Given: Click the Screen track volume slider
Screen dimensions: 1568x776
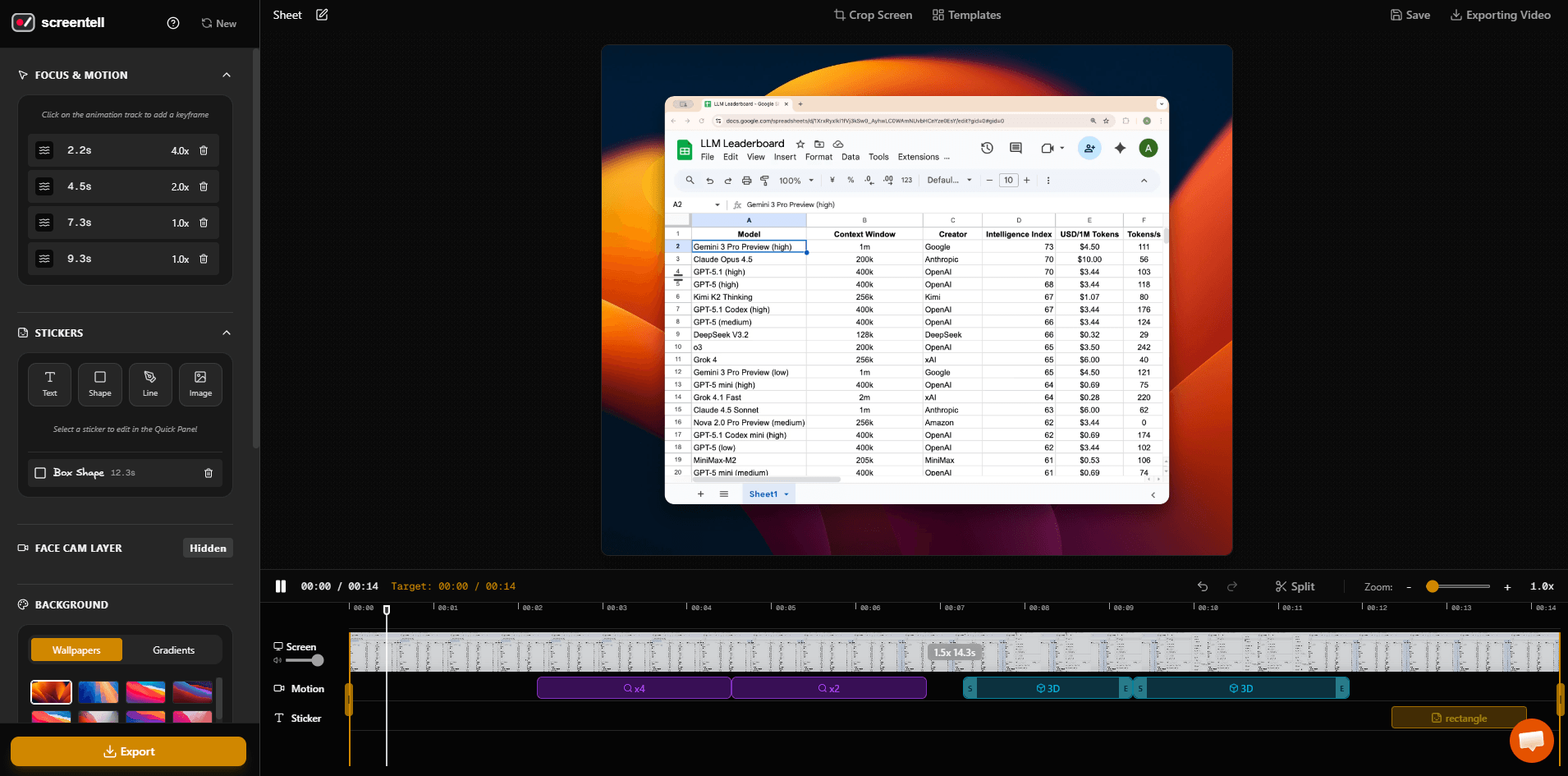Looking at the screenshot, I should [305, 660].
